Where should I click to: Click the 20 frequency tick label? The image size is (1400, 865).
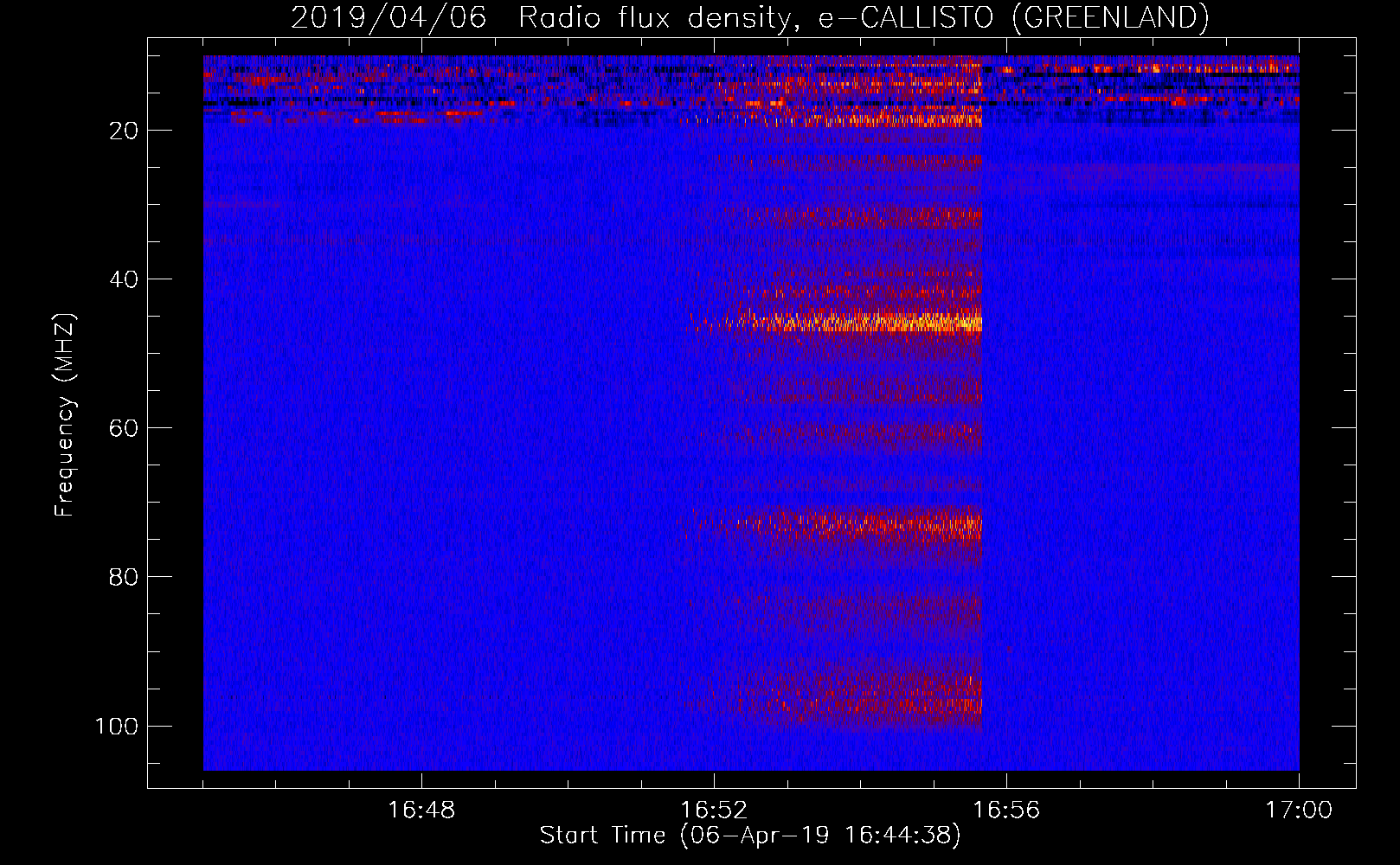coord(124,131)
